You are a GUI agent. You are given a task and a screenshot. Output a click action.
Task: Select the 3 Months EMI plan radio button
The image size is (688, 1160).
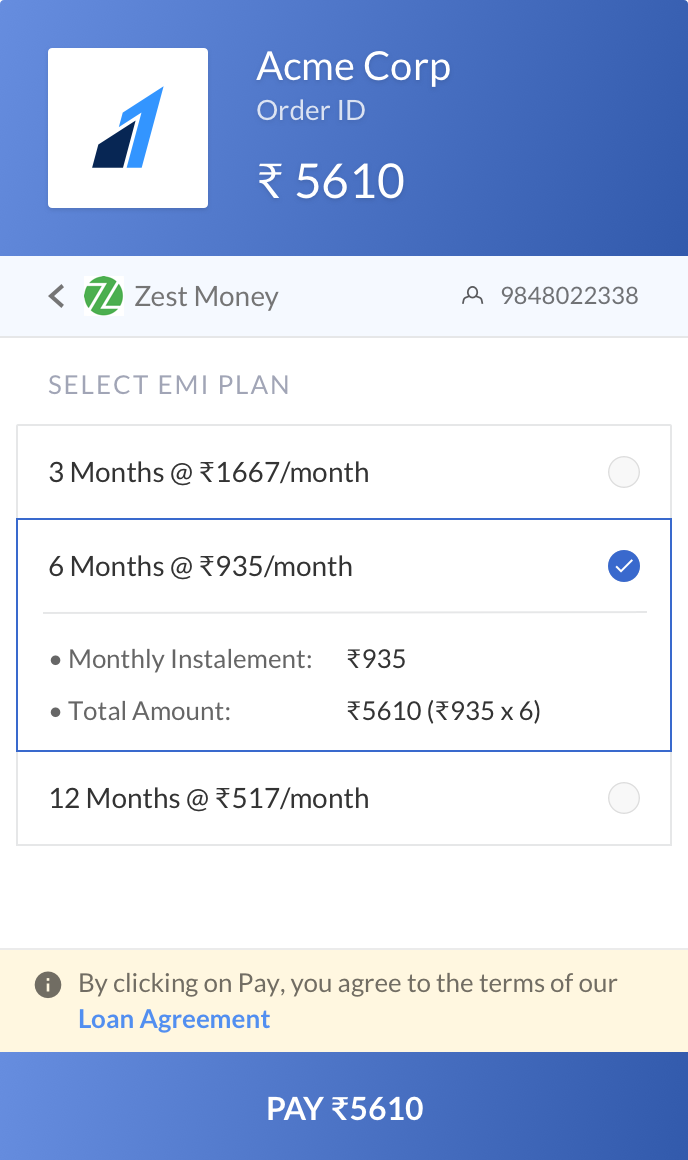tap(623, 472)
